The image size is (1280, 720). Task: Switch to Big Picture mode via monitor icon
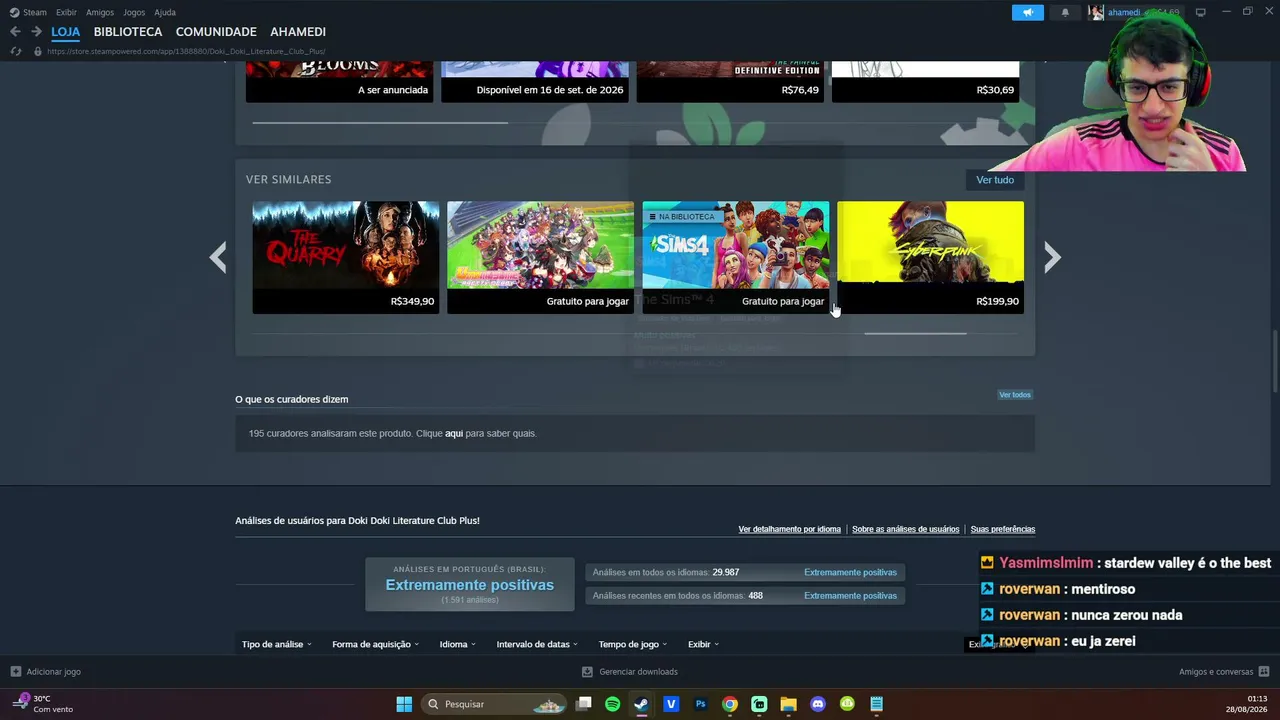pyautogui.click(x=1200, y=12)
